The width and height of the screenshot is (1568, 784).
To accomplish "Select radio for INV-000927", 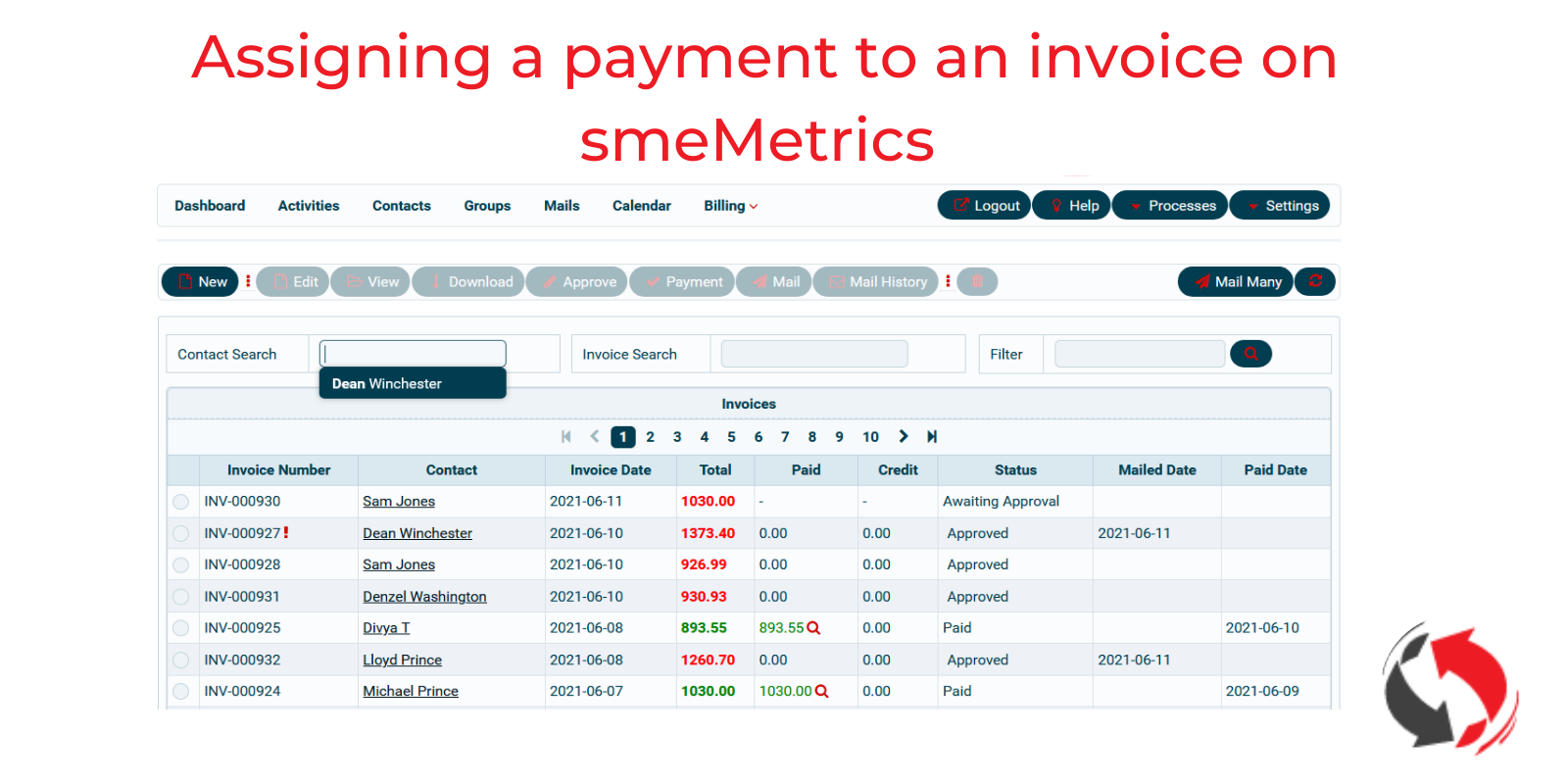I will [x=180, y=534].
